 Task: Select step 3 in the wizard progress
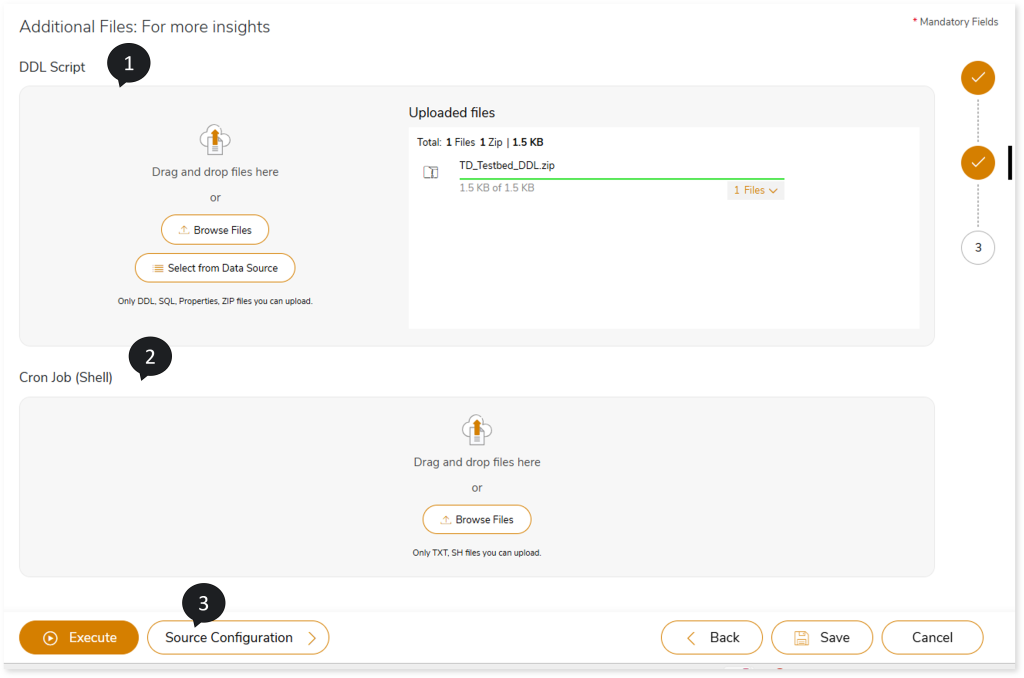pos(978,247)
